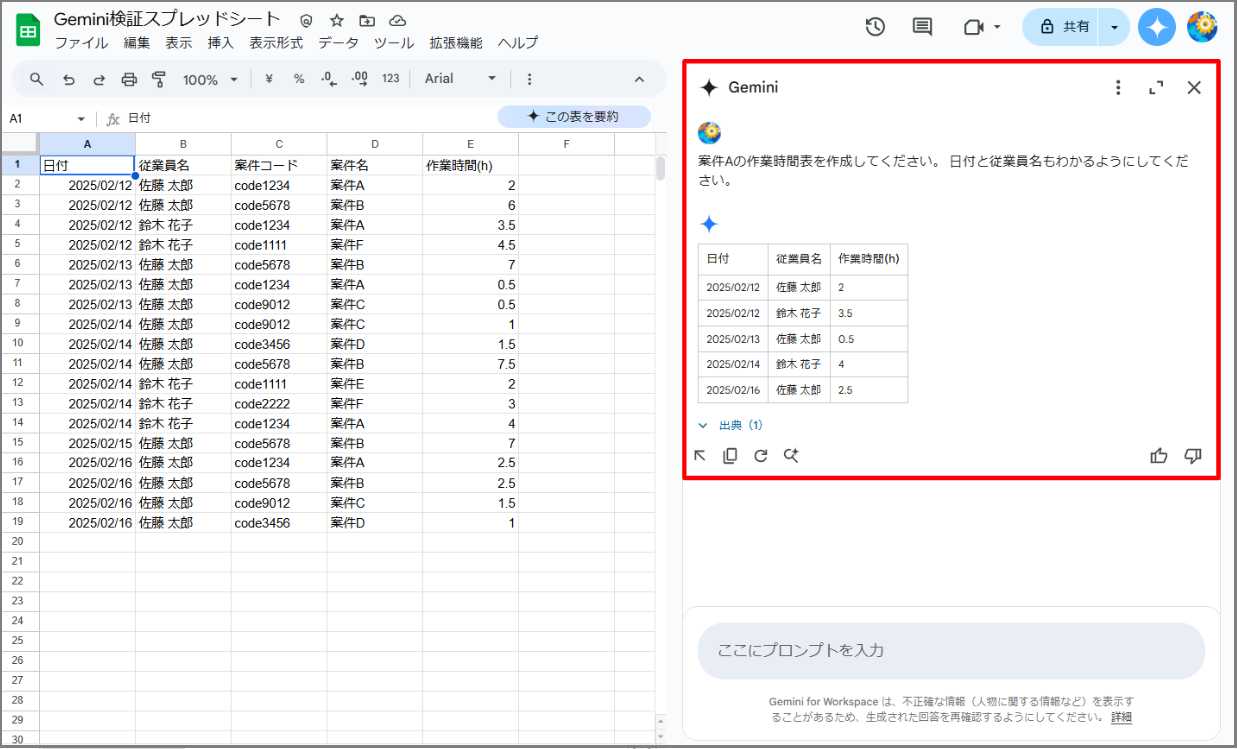Open the ヘルプ menu
This screenshot has width=1237, height=749.
click(x=518, y=43)
